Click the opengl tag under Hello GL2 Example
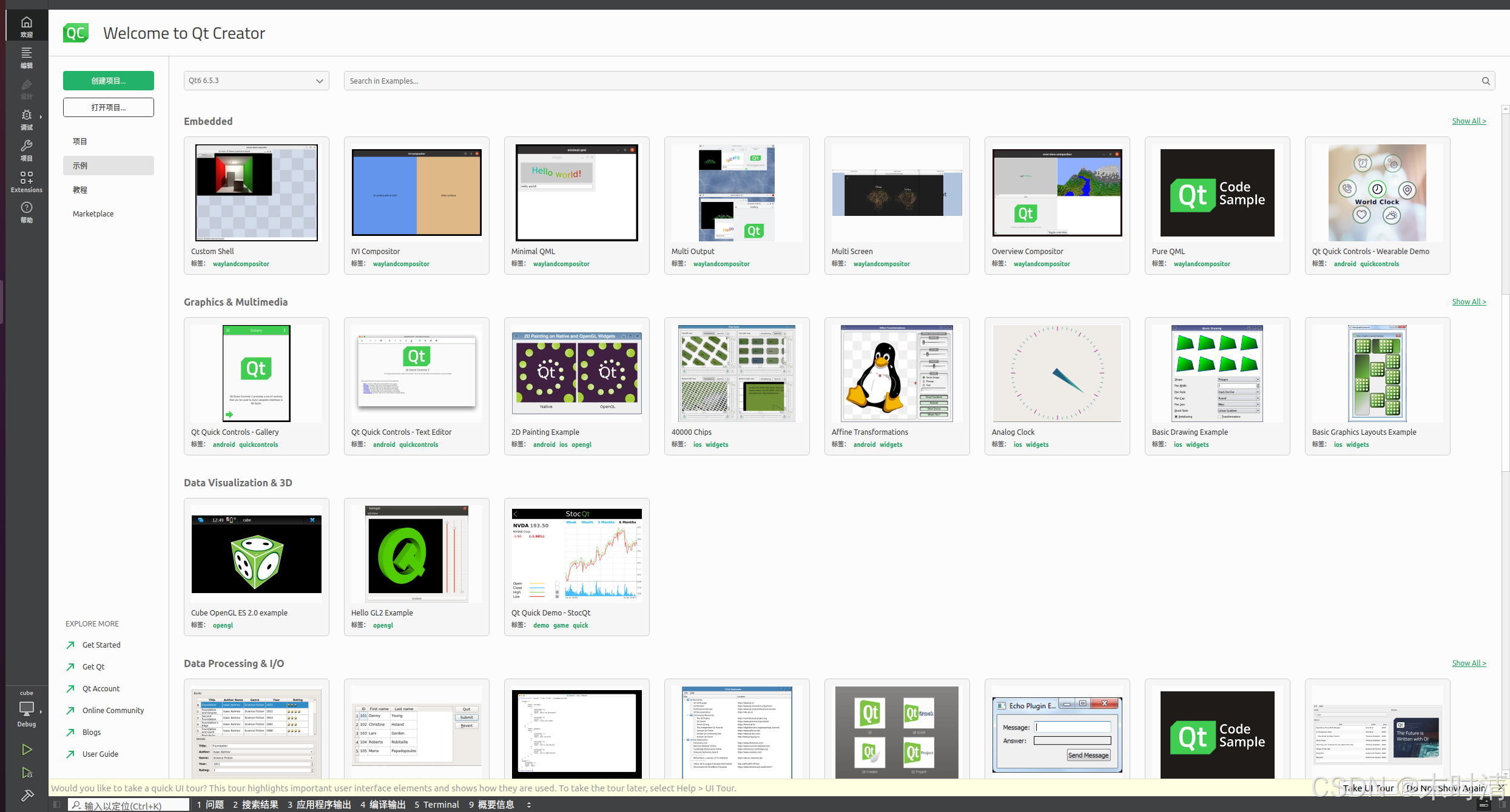This screenshot has width=1510, height=812. [x=383, y=625]
